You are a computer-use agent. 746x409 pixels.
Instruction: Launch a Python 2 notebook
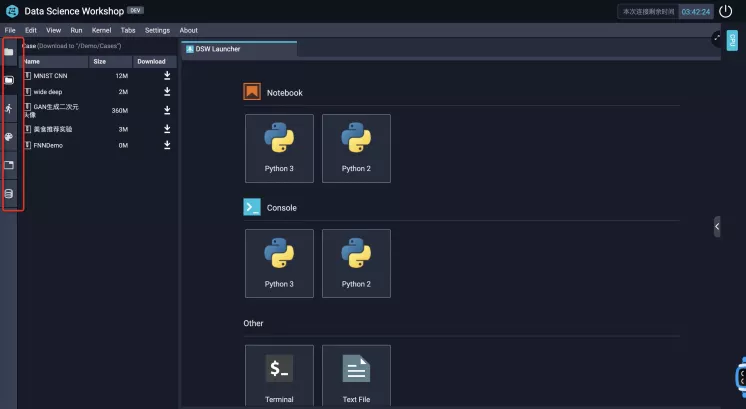(x=356, y=148)
